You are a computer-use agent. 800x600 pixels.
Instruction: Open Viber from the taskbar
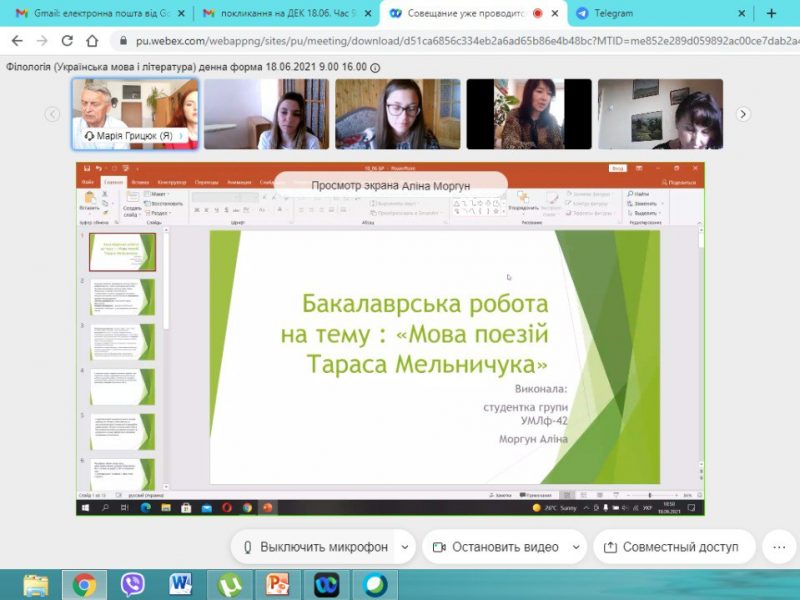[132, 584]
